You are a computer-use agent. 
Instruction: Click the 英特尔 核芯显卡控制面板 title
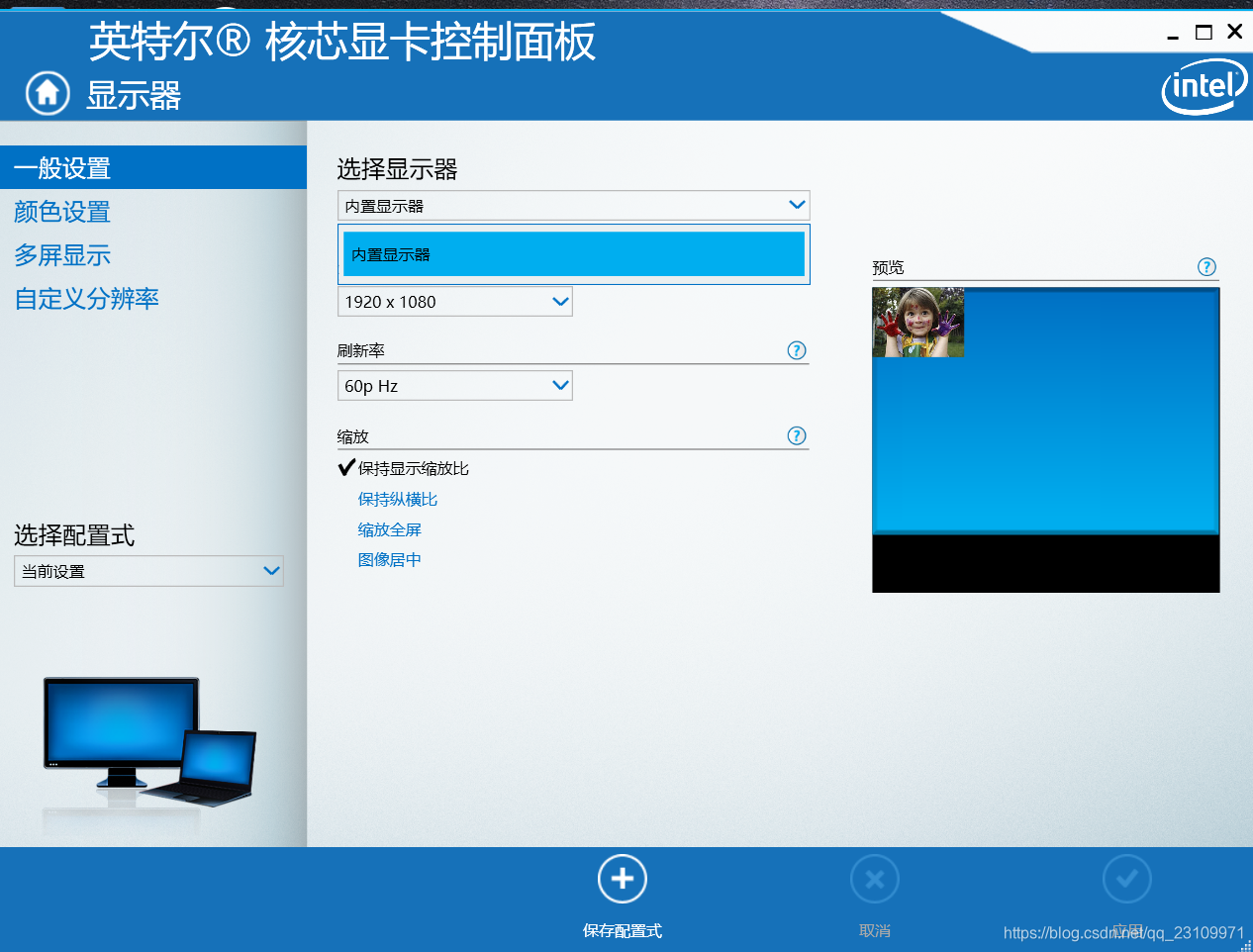[x=342, y=42]
